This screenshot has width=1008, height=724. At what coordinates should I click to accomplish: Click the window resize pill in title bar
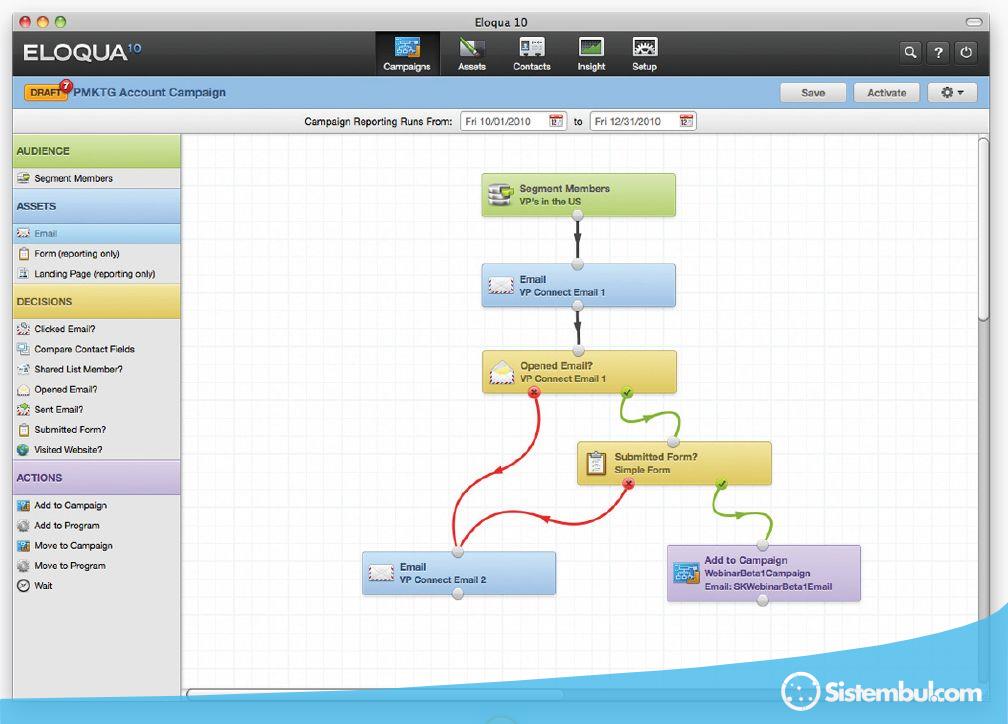click(973, 22)
